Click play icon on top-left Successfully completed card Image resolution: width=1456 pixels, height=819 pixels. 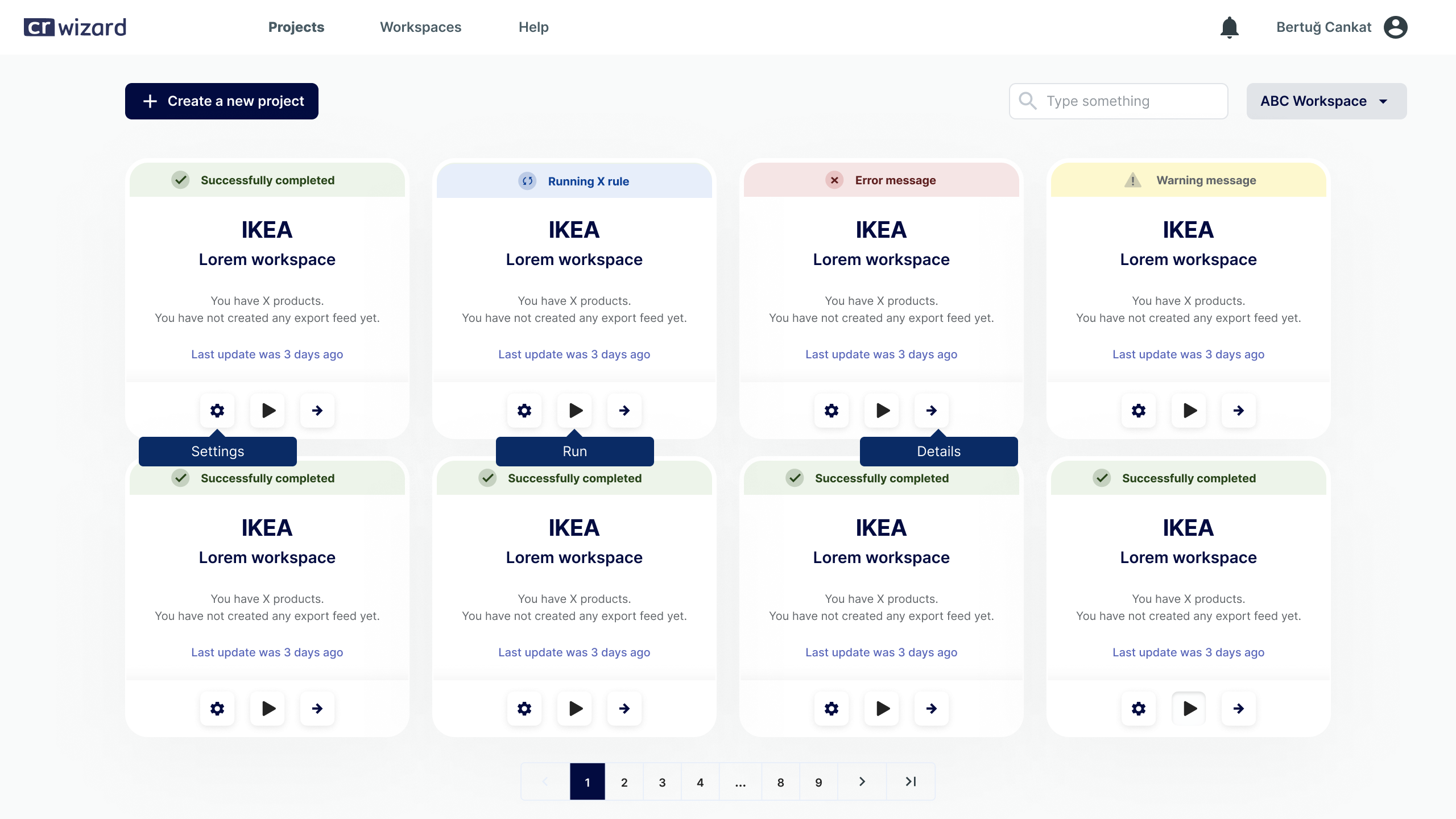(268, 410)
